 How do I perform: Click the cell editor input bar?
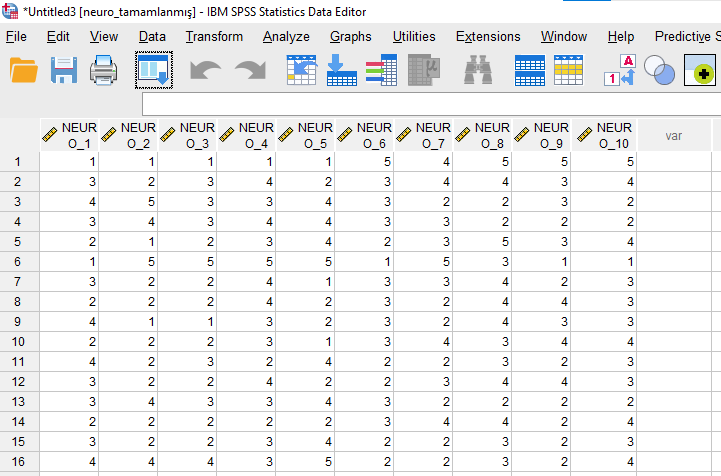pyautogui.click(x=431, y=104)
